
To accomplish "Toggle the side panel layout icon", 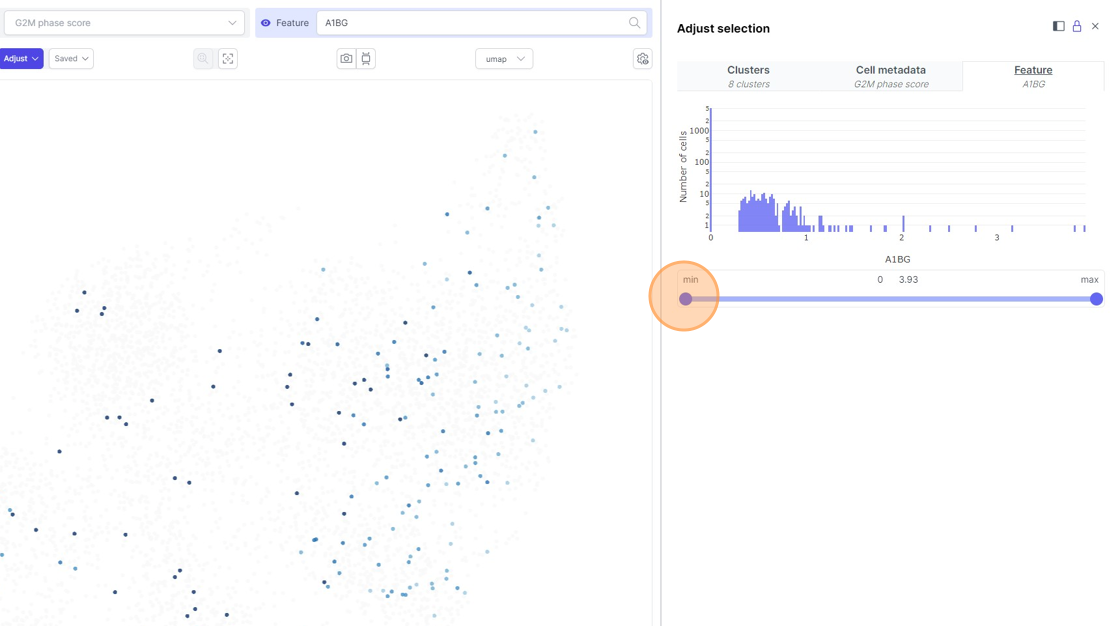I will [1059, 26].
